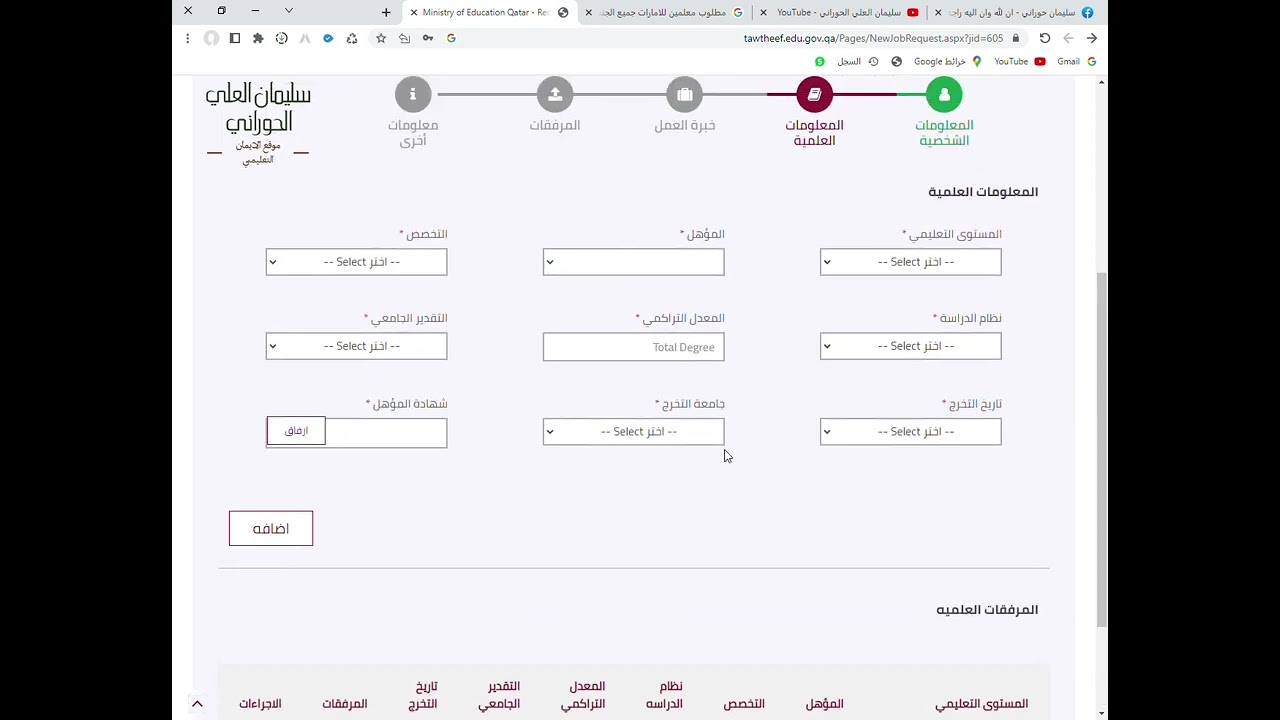Click the other information step icon
The image size is (1280, 720).
tap(412, 94)
